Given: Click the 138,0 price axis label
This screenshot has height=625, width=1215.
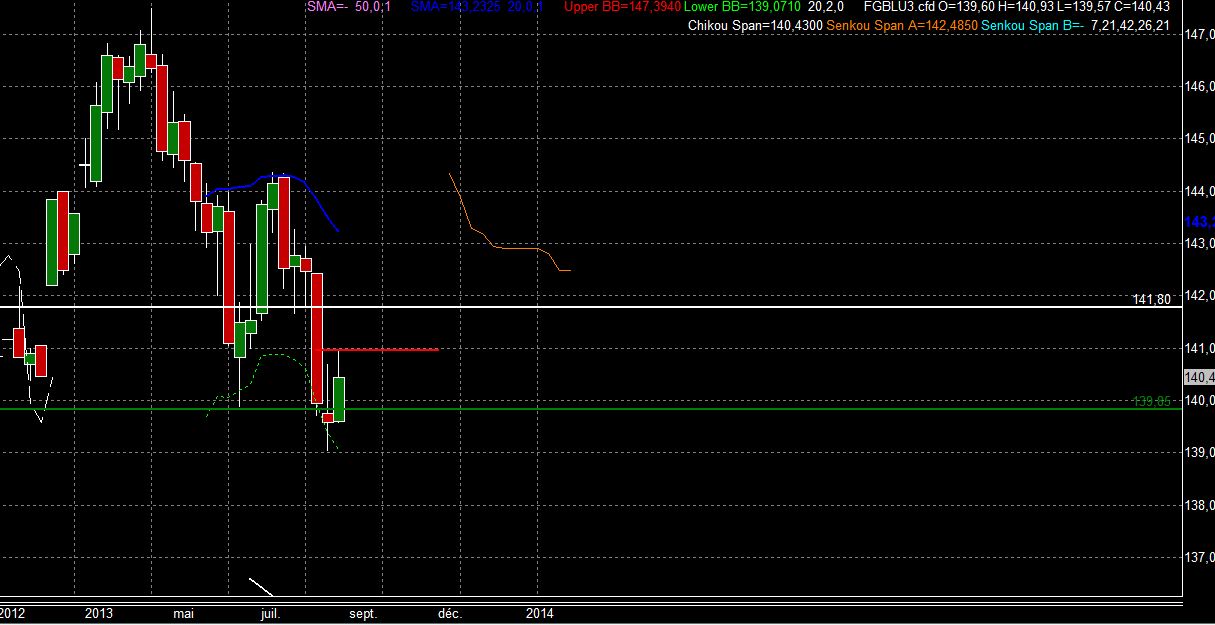Looking at the screenshot, I should coord(1198,505).
